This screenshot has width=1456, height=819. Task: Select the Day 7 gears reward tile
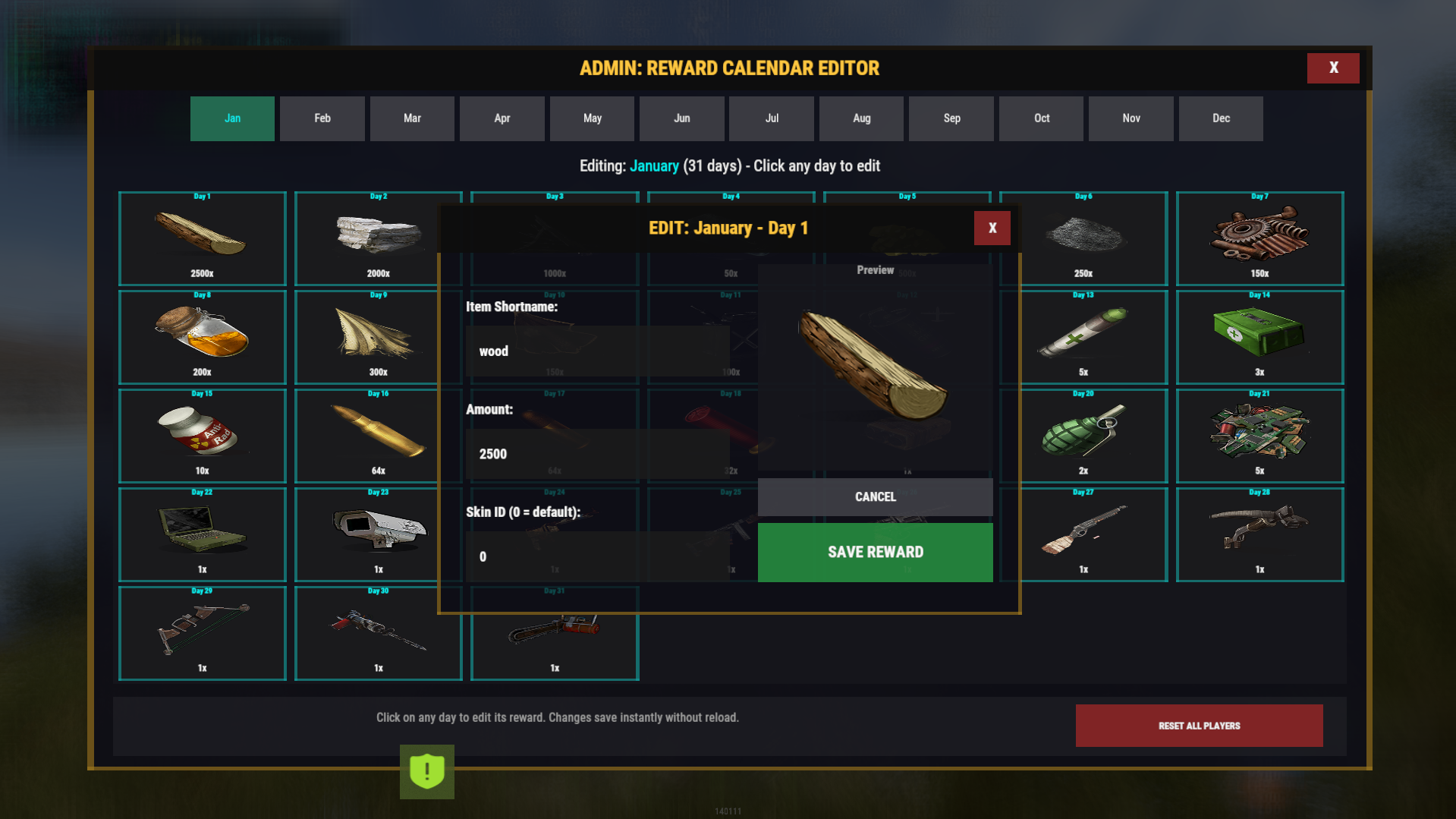pyautogui.click(x=1259, y=238)
